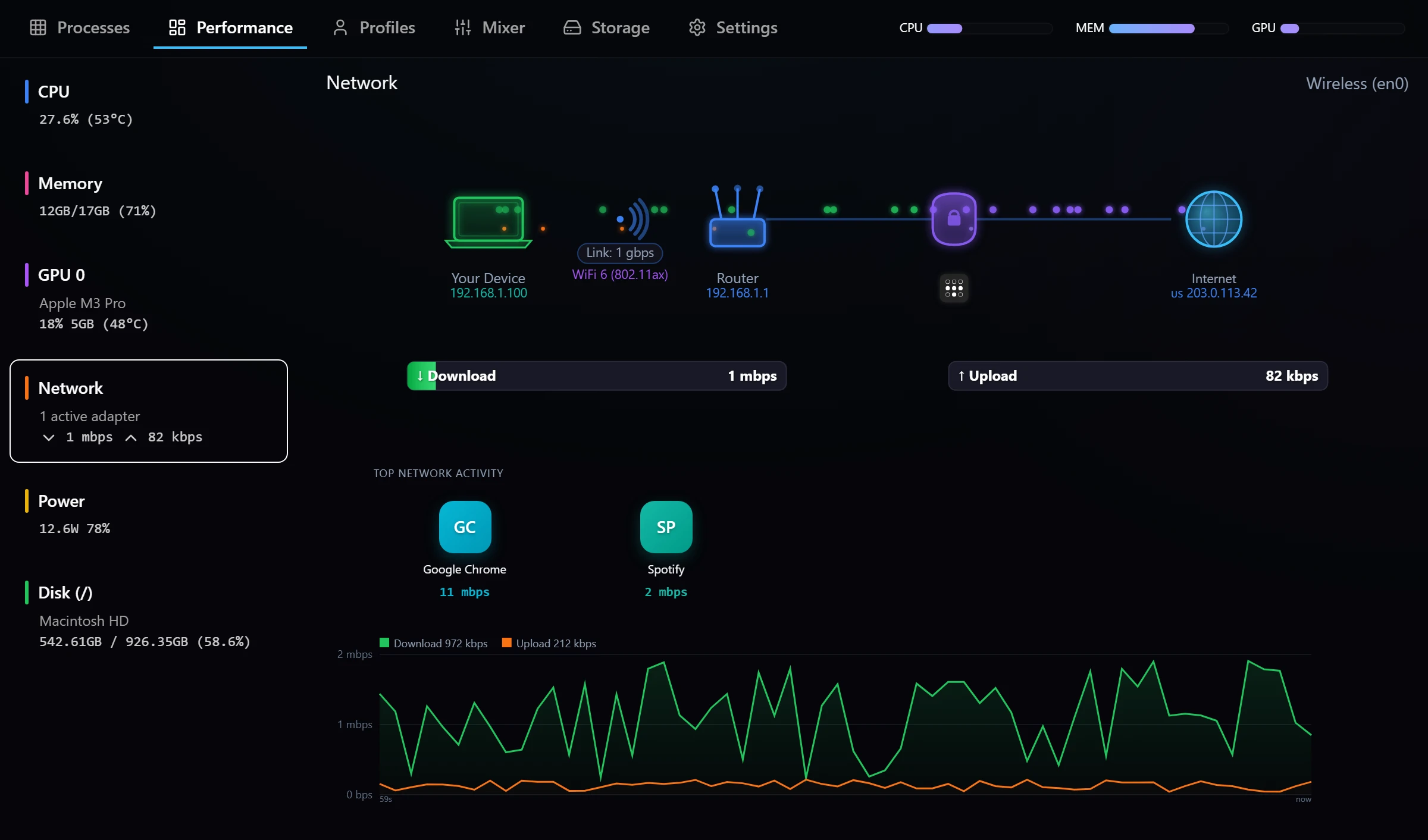
Task: Toggle the Upload 212 kbps legend entry
Action: 549,643
